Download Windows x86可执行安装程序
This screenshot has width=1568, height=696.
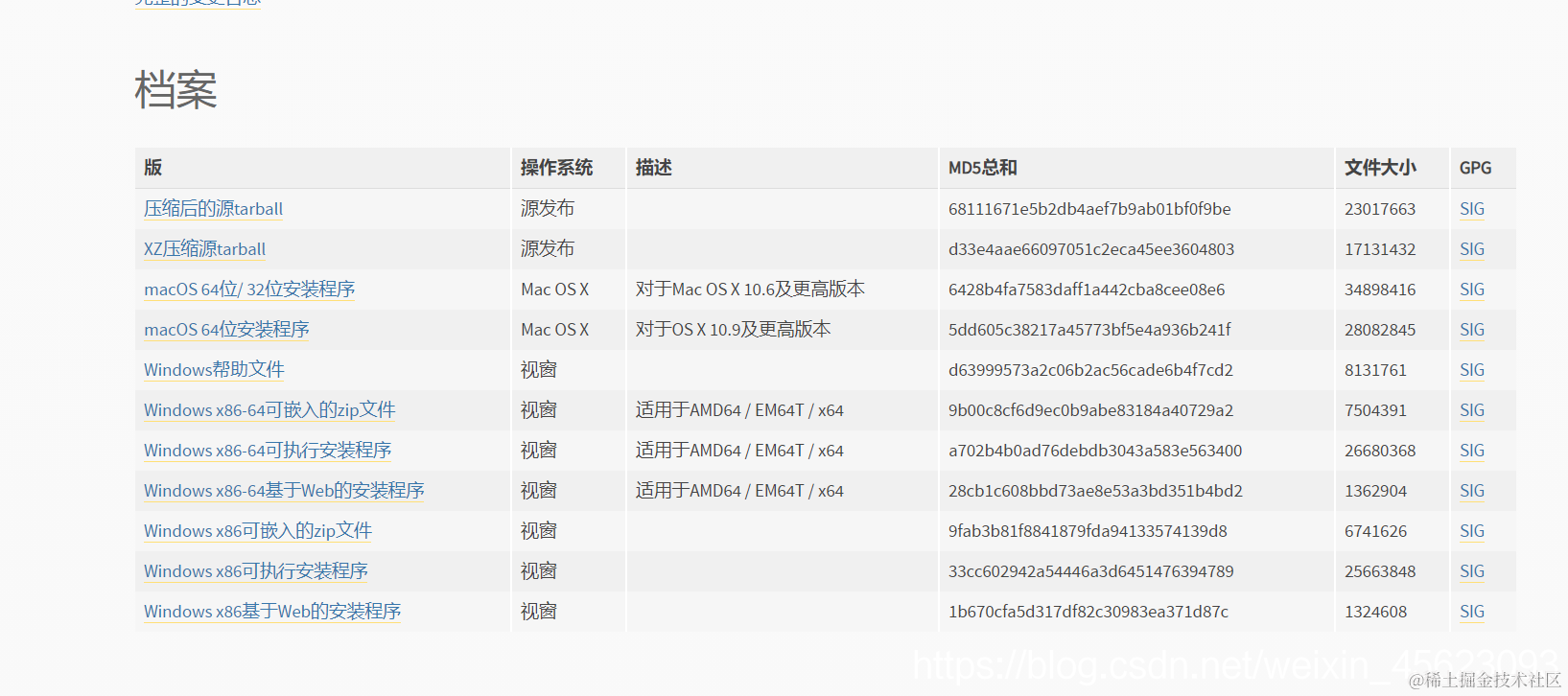coord(256,571)
